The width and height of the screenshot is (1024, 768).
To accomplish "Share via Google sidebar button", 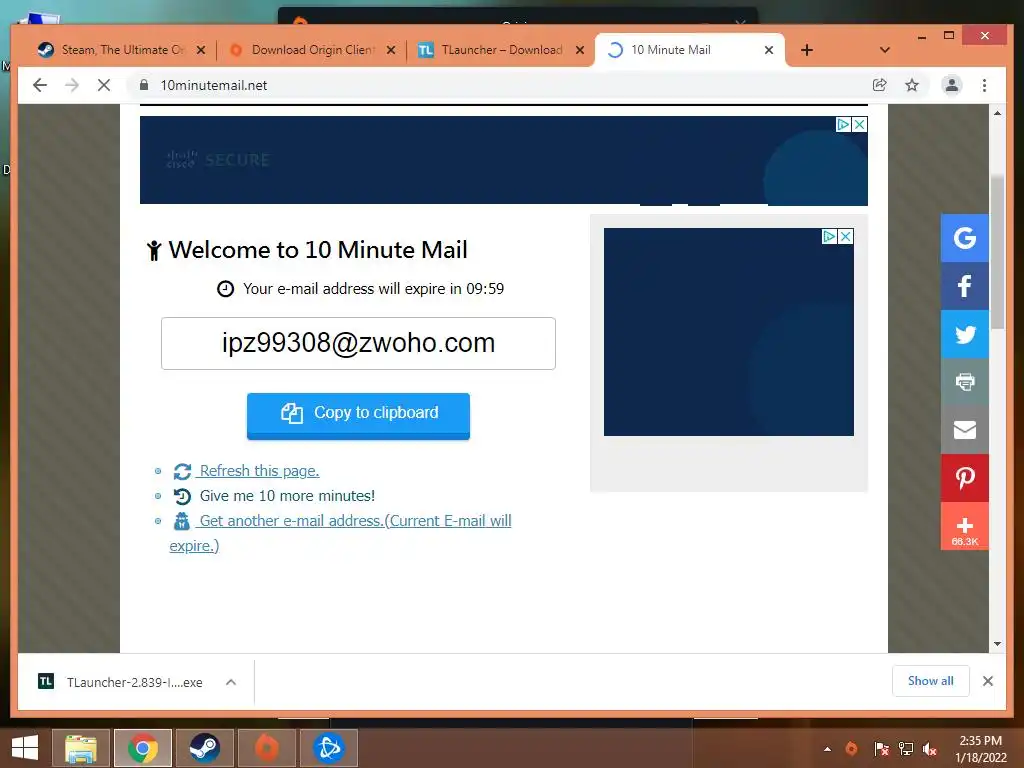I will (965, 238).
